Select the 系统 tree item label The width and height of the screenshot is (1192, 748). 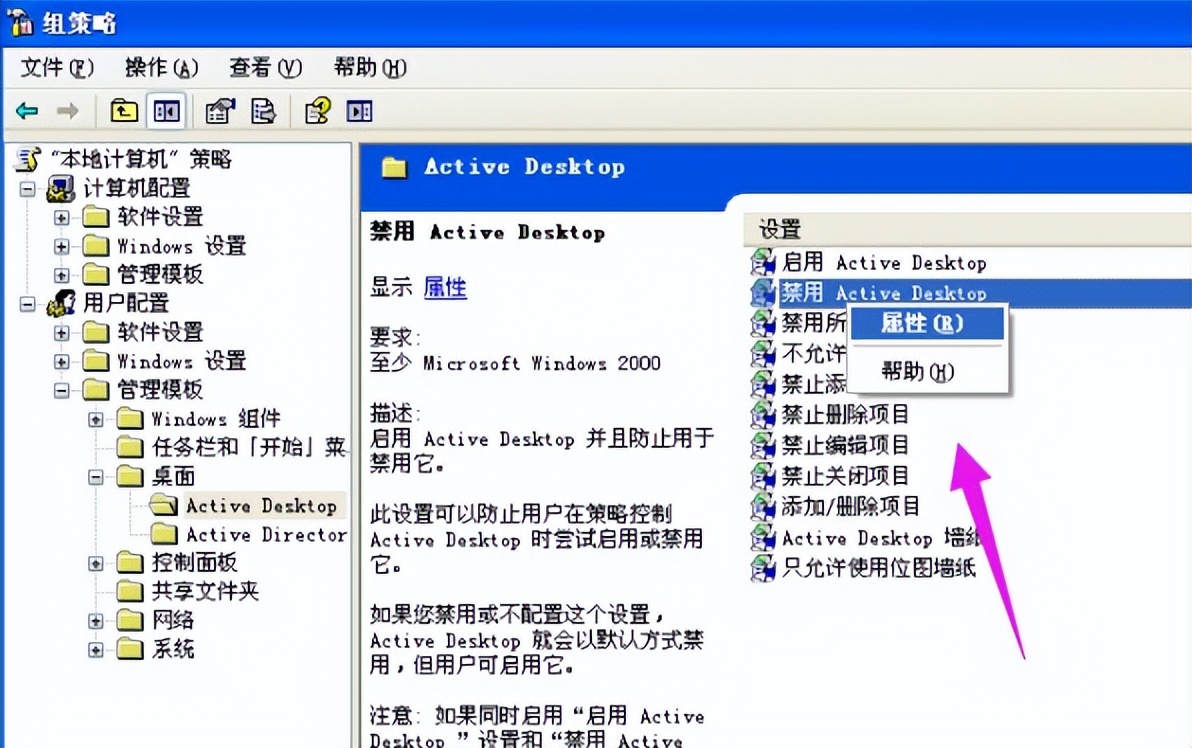click(173, 648)
